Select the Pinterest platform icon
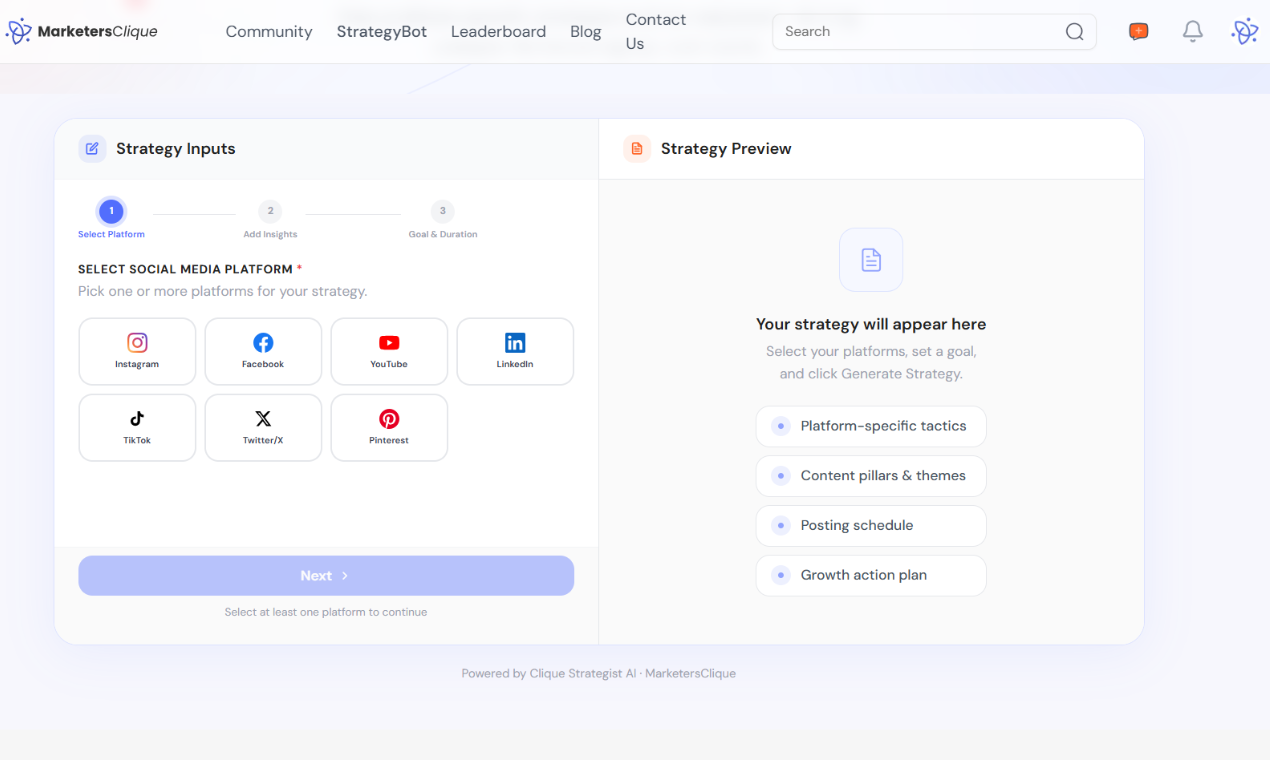1270x760 pixels. click(x=389, y=427)
